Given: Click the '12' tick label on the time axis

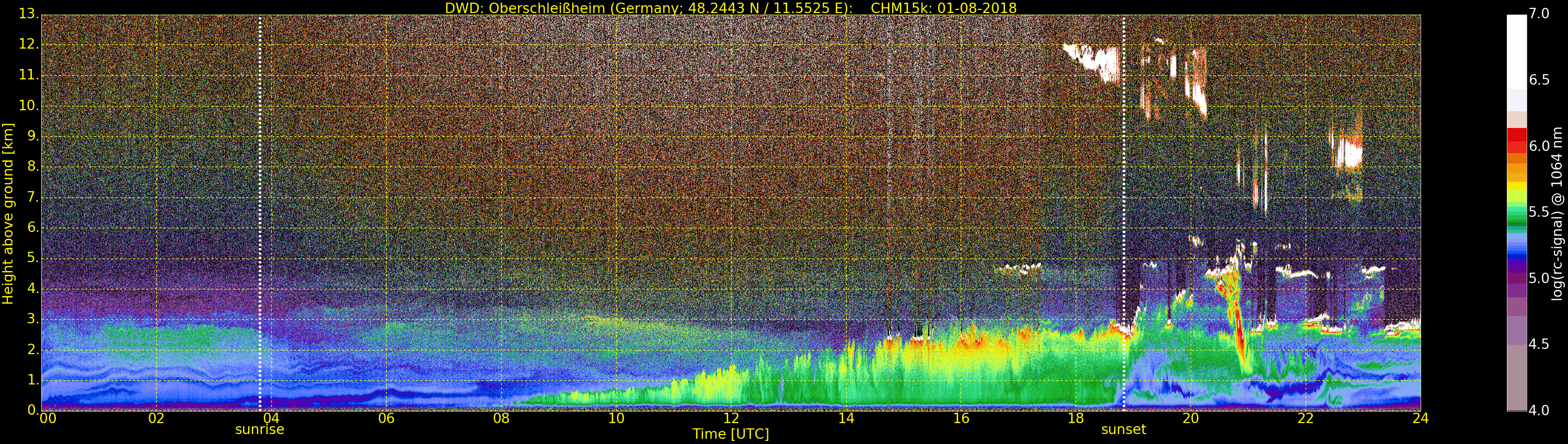Looking at the screenshot, I should coord(731,418).
